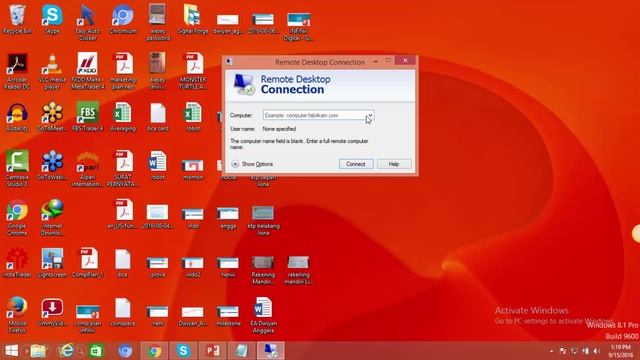Open the Windows Store taskbar icon
The width and height of the screenshot is (640, 360).
[x=96, y=351]
